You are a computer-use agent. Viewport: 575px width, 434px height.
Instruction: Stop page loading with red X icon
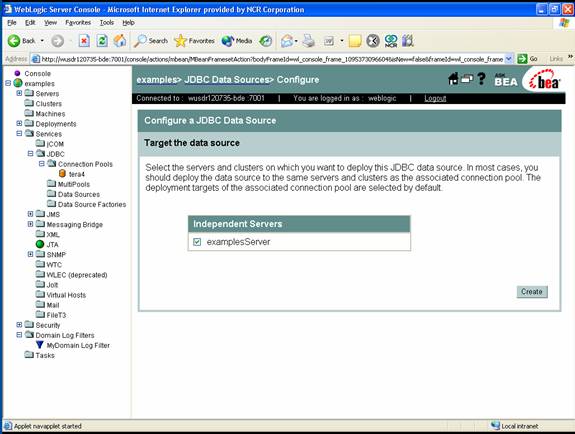click(x=84, y=41)
